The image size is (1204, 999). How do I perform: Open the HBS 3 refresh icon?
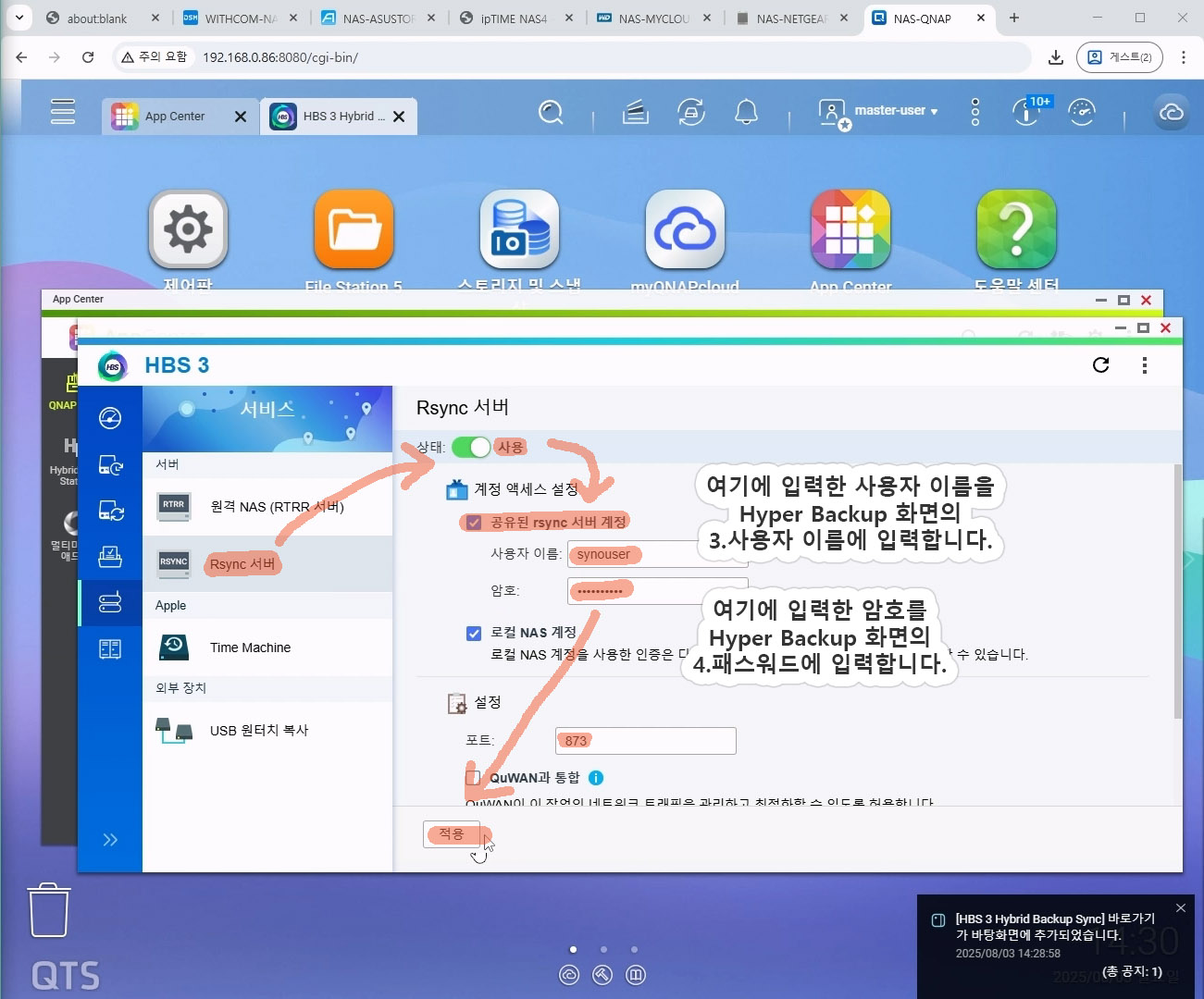pyautogui.click(x=1100, y=364)
